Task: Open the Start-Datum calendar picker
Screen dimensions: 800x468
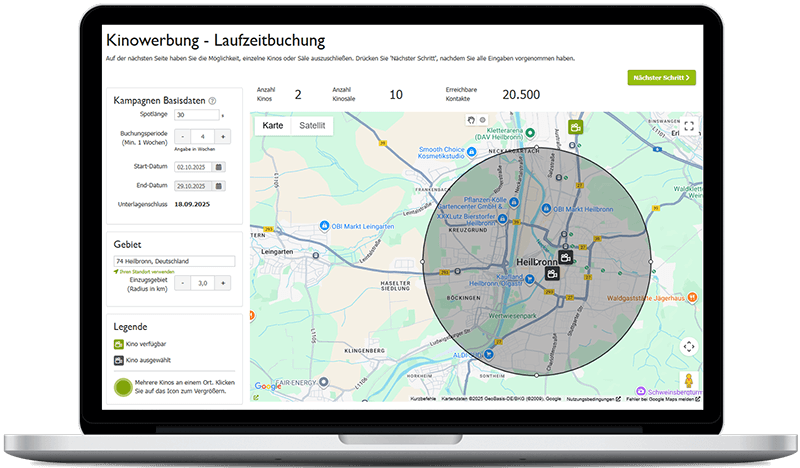Action: [x=219, y=166]
